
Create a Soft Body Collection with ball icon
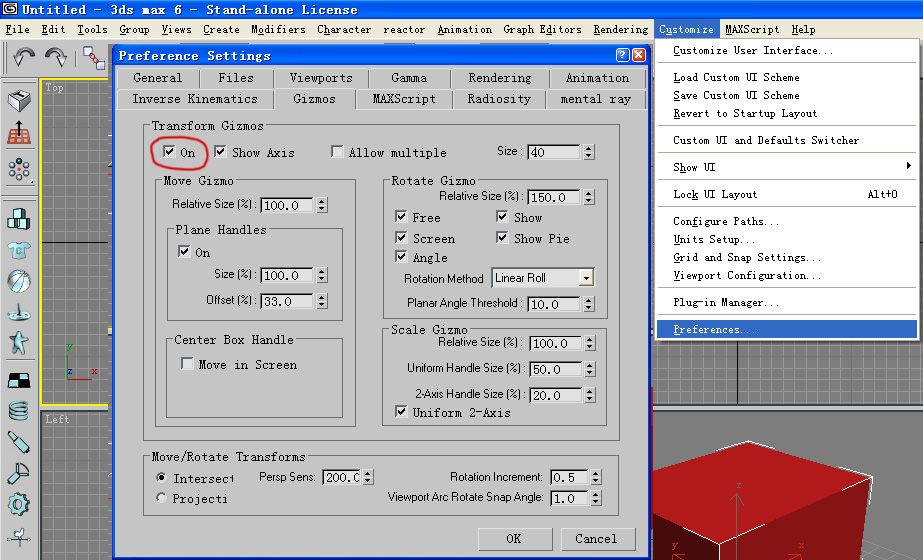[19, 281]
